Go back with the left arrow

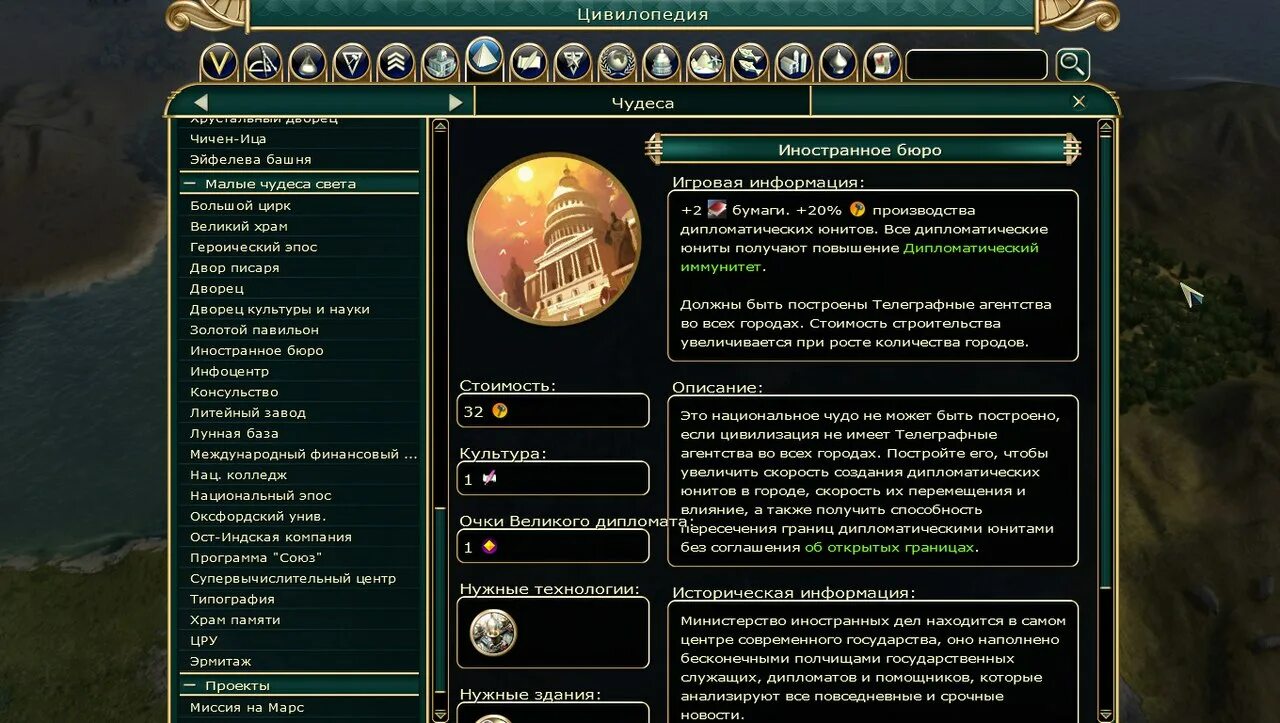point(201,102)
